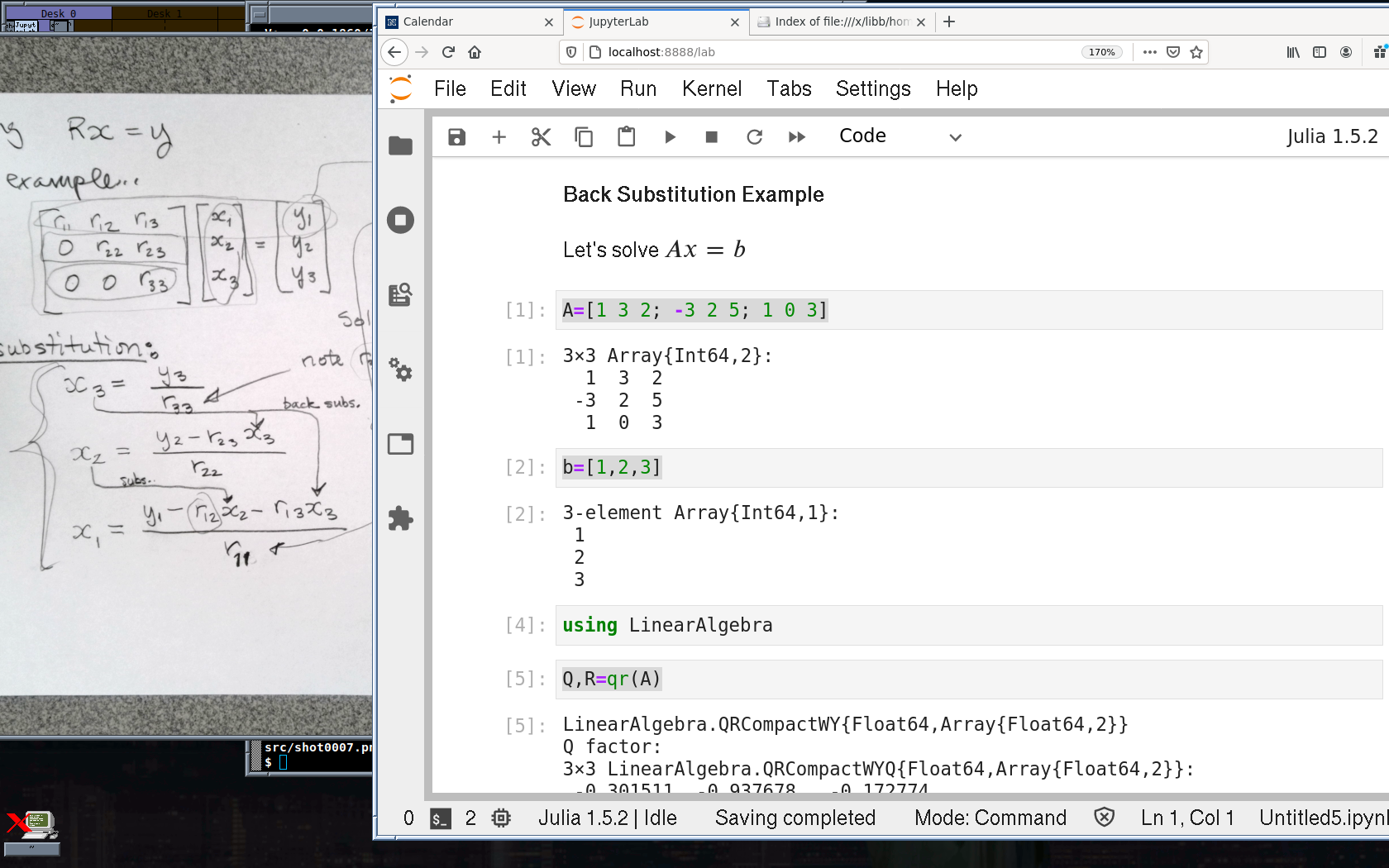Cut the selected cell with the scissors icon
The image size is (1389, 868).
[x=541, y=137]
